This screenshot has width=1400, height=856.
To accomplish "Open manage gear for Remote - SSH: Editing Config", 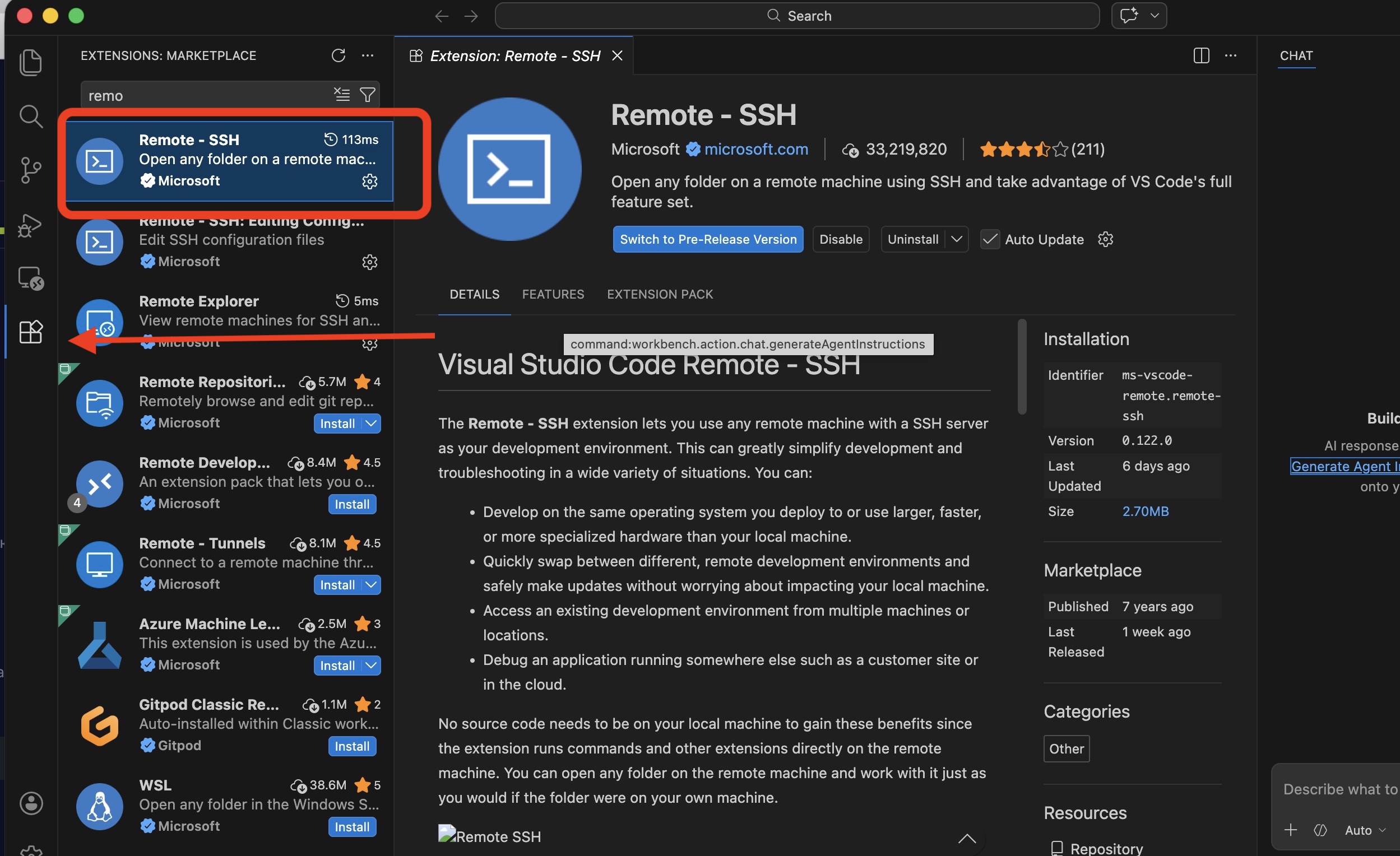I will 369,262.
